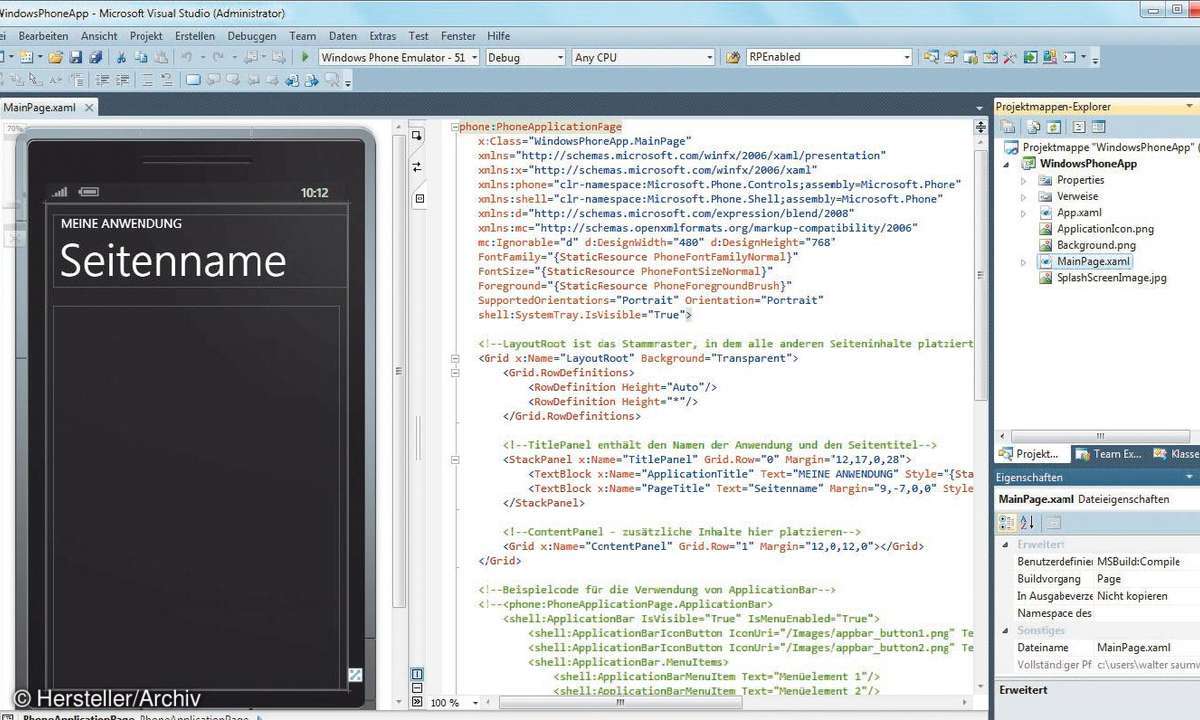The image size is (1200, 720).
Task: Click the decrease indent icon in second toolbar
Action: 102,80
